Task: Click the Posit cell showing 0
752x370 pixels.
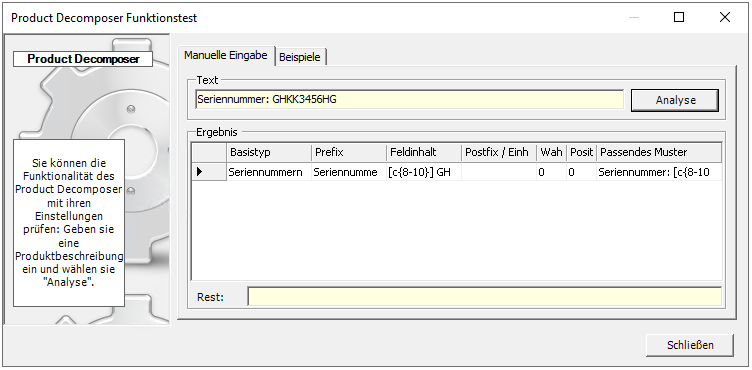Action: click(x=581, y=172)
